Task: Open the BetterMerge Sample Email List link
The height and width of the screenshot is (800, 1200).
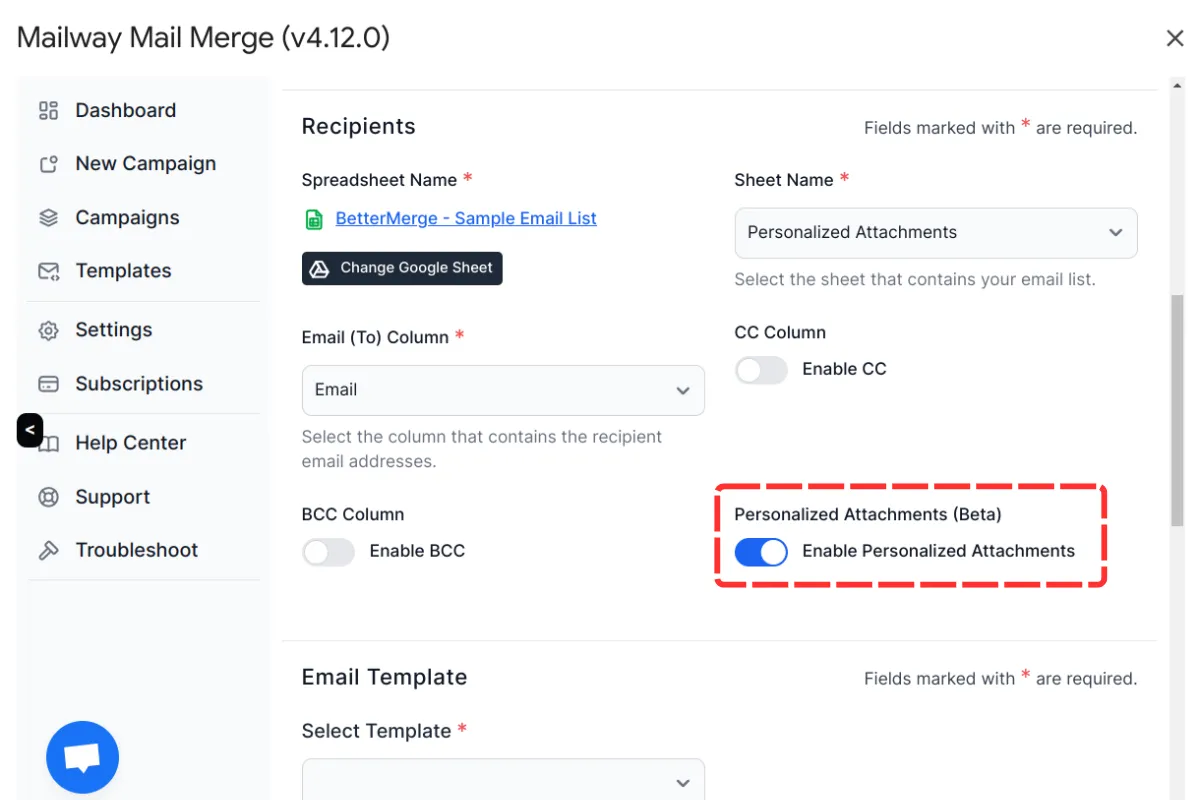Action: click(466, 218)
